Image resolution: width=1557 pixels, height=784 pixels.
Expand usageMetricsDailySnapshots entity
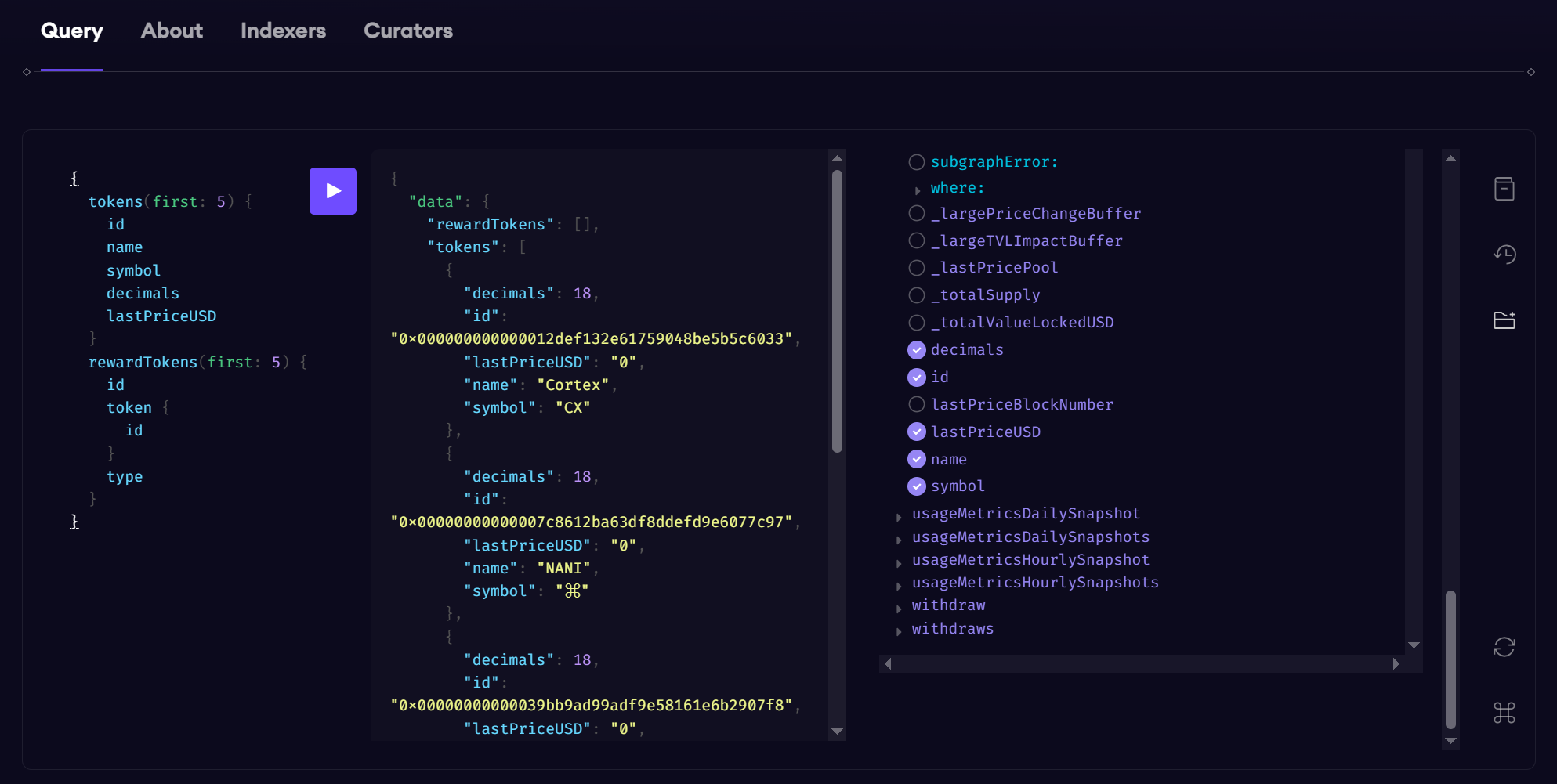pos(899,540)
